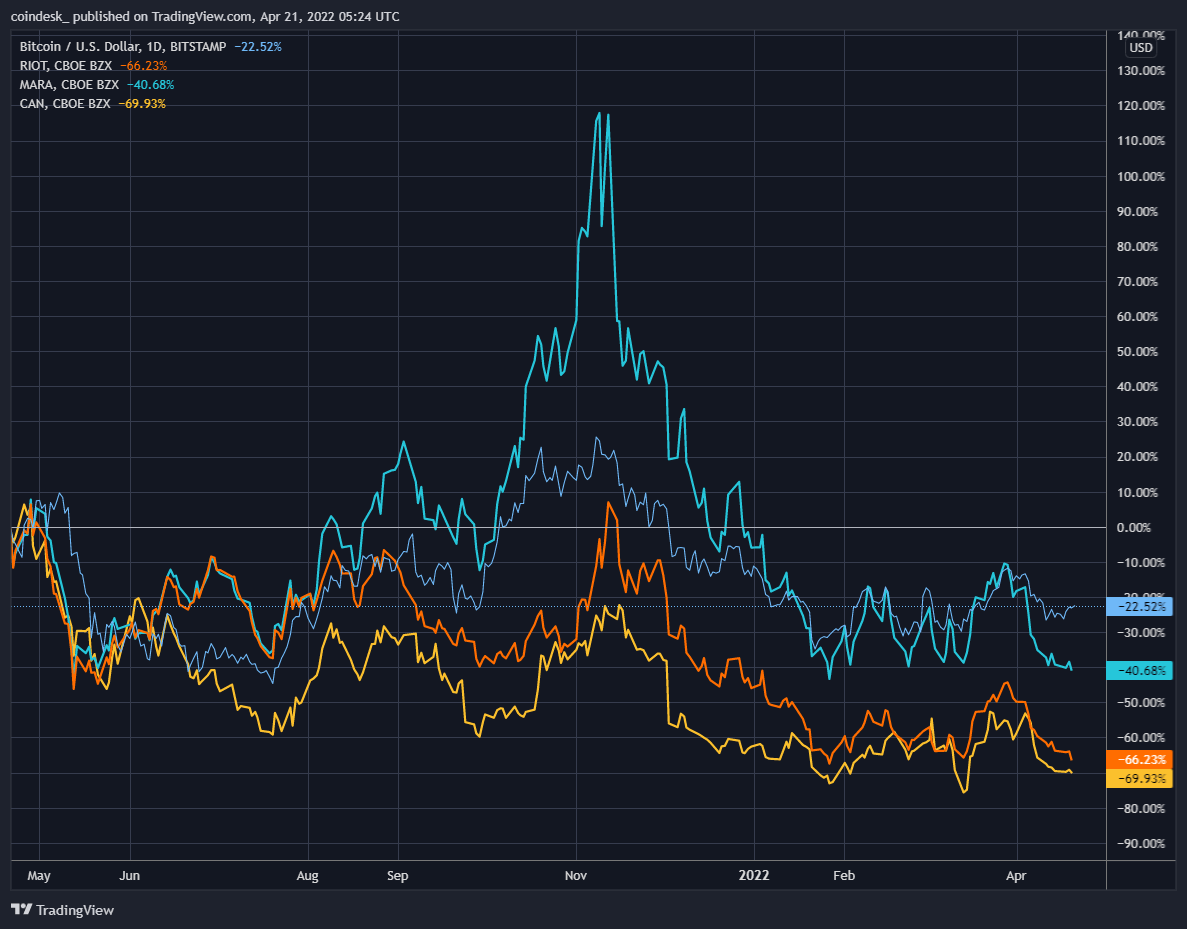Viewport: 1187px width, 929px height.
Task: Click the 130.00% axis label
Action: point(1141,71)
